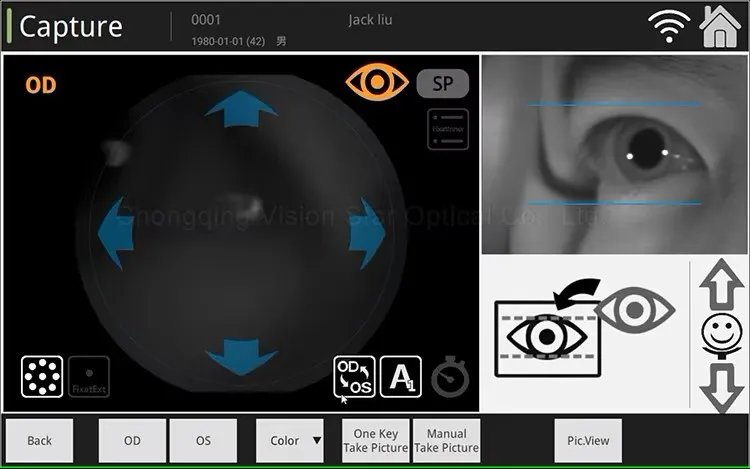Go to the home screen

coord(719,26)
